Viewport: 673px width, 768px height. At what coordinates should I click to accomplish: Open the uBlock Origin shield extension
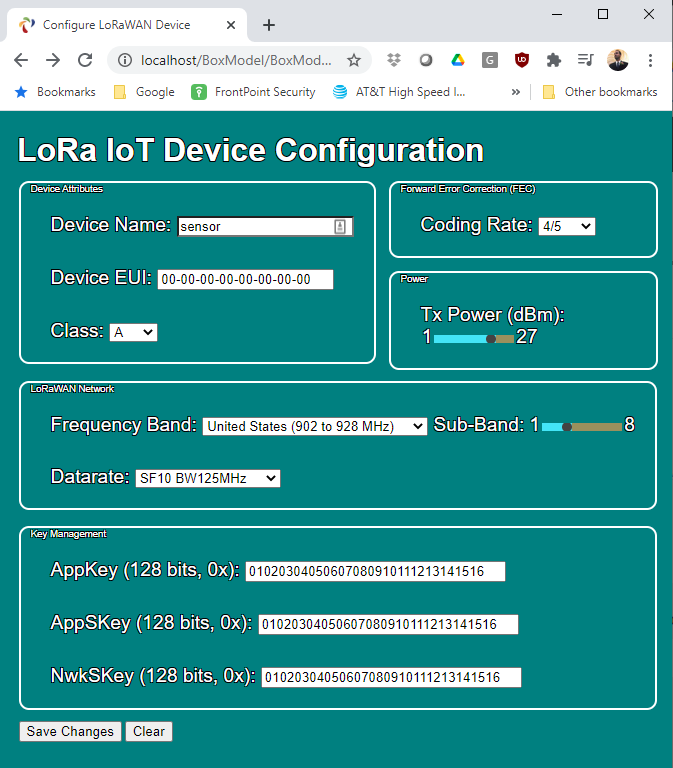522,60
